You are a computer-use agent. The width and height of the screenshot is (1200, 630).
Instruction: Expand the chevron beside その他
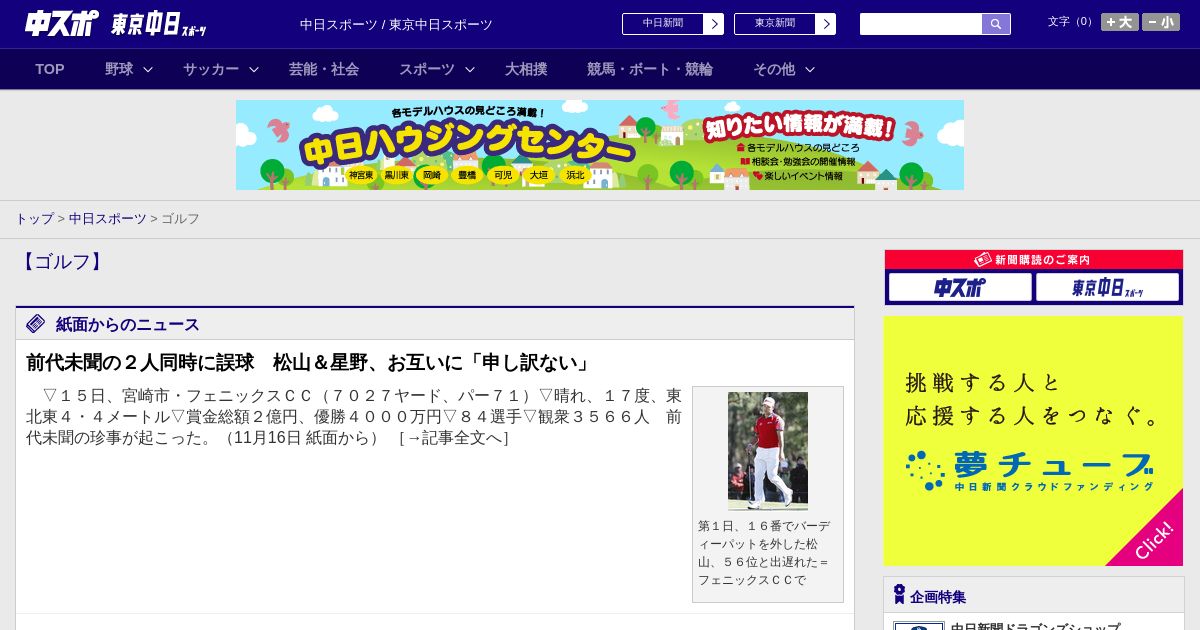[x=810, y=69]
